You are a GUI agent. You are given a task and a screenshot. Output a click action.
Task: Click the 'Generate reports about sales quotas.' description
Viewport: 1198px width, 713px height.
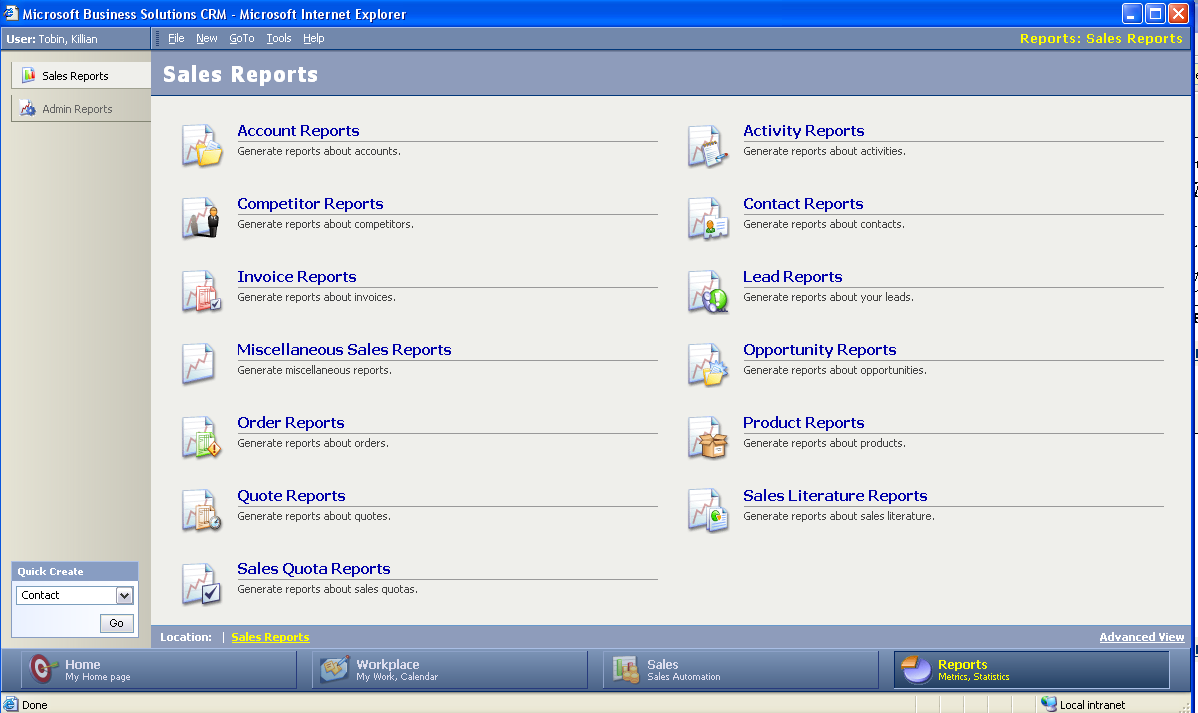(x=327, y=589)
